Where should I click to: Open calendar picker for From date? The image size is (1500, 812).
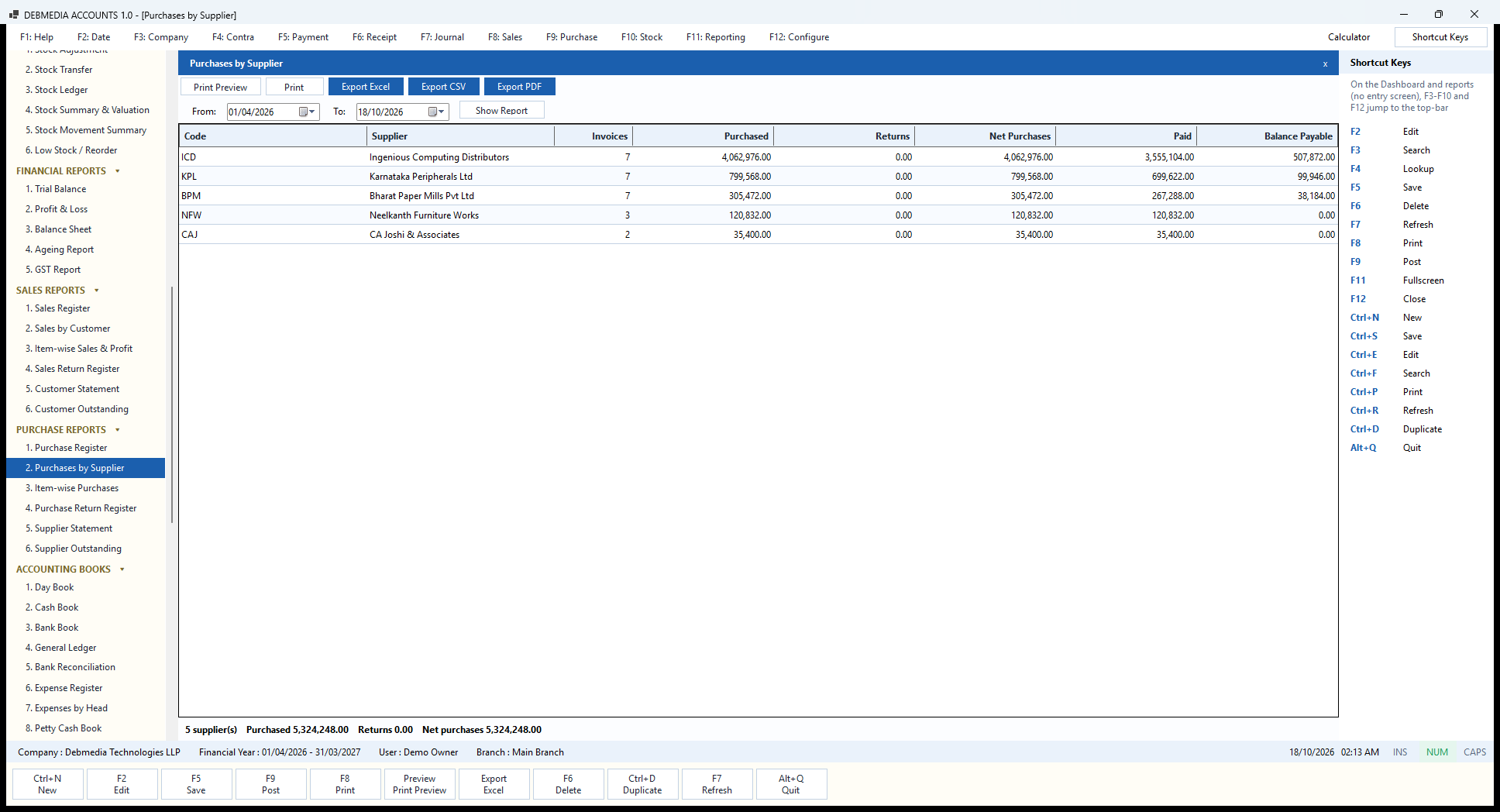(x=303, y=112)
